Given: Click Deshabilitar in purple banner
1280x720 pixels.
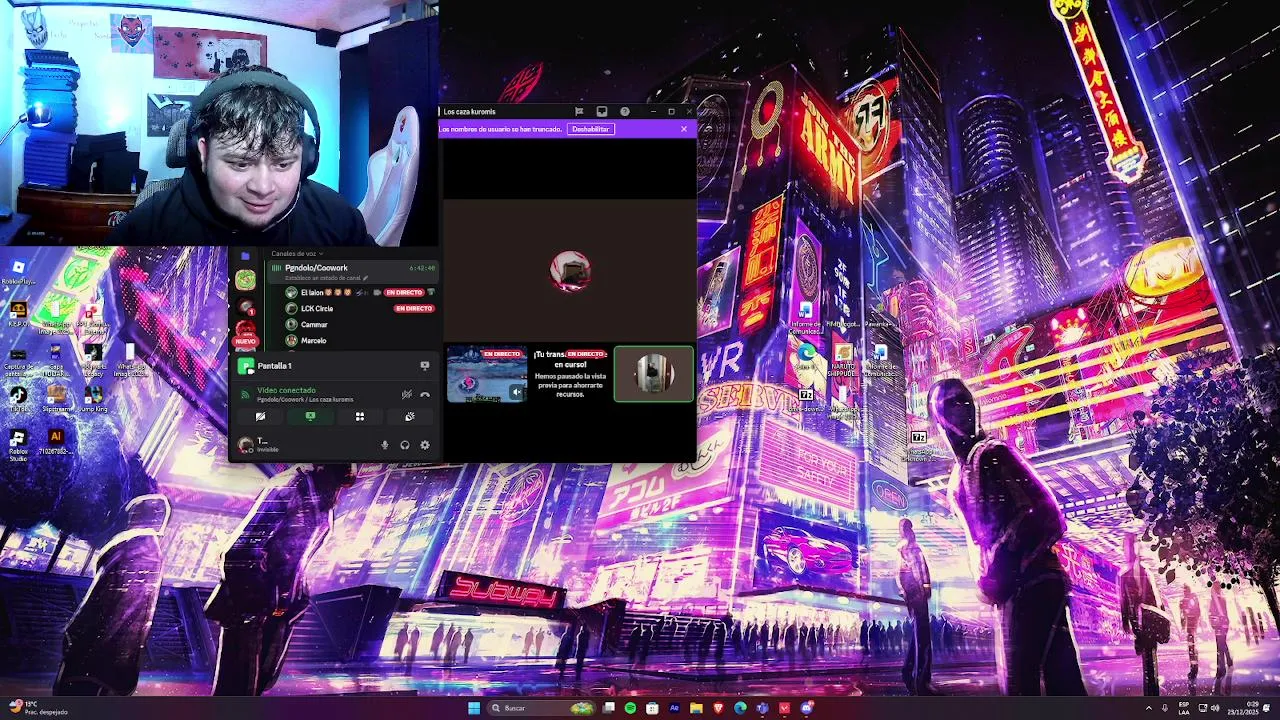Looking at the screenshot, I should coord(590,129).
